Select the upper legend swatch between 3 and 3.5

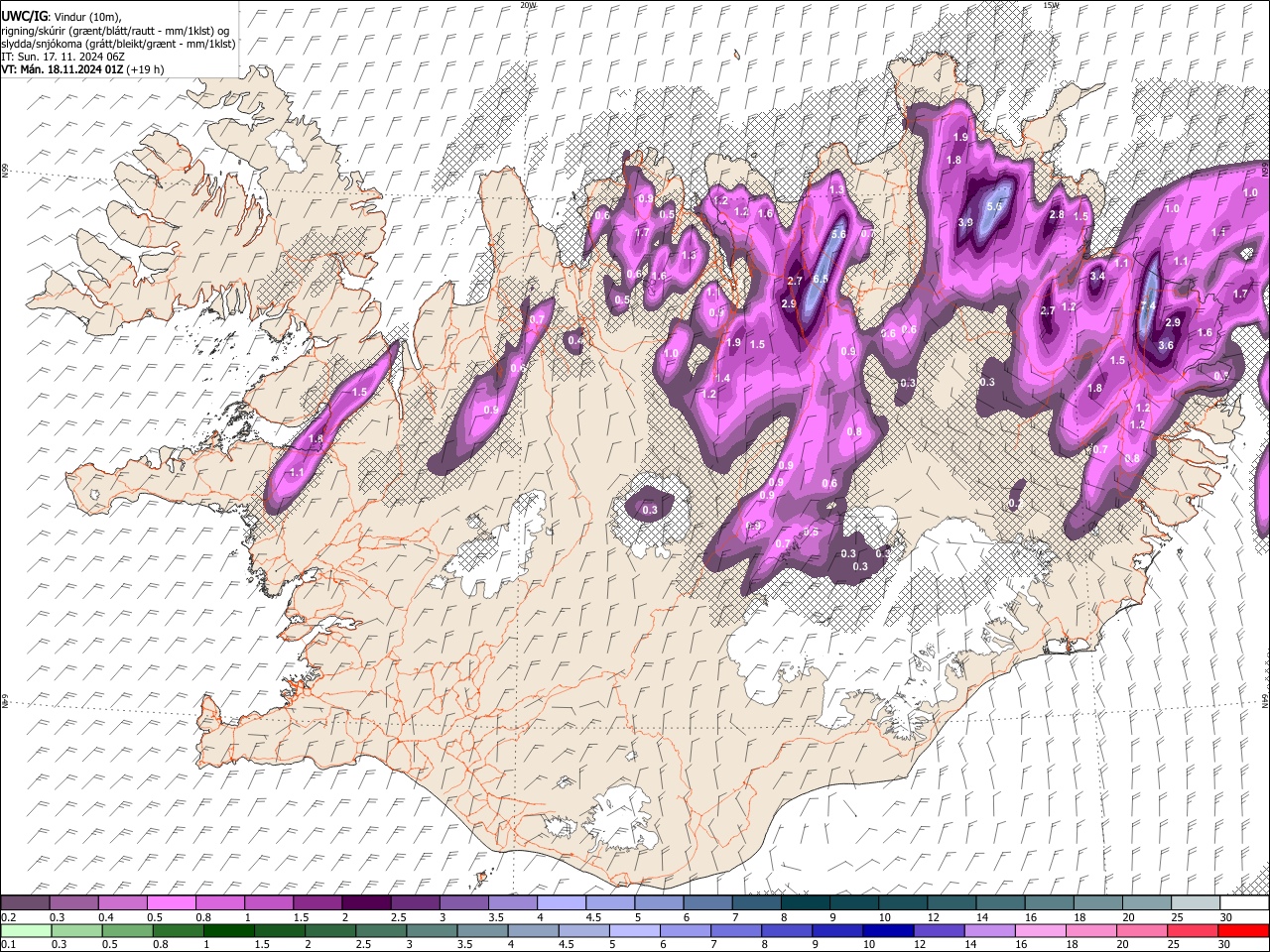pyautogui.click(x=464, y=902)
